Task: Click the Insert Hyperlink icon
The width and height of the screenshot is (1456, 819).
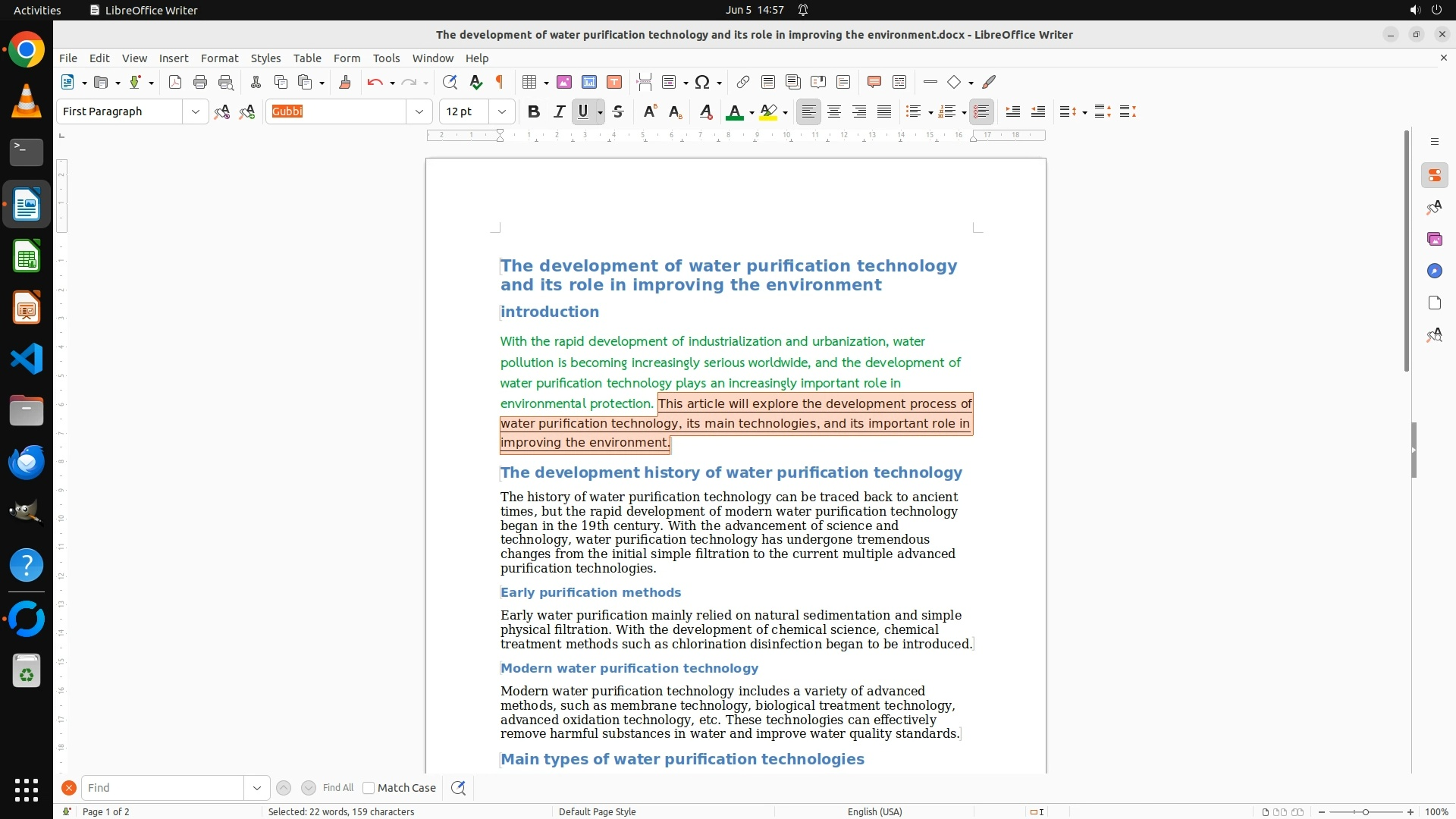Action: click(x=743, y=82)
